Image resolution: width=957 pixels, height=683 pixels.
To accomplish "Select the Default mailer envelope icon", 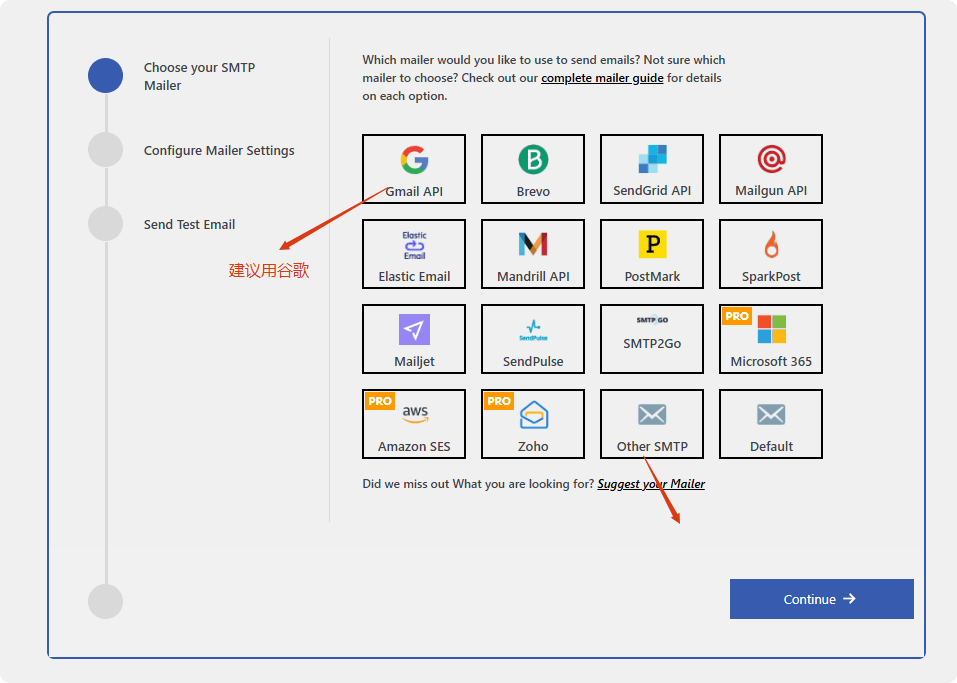I will point(771,414).
